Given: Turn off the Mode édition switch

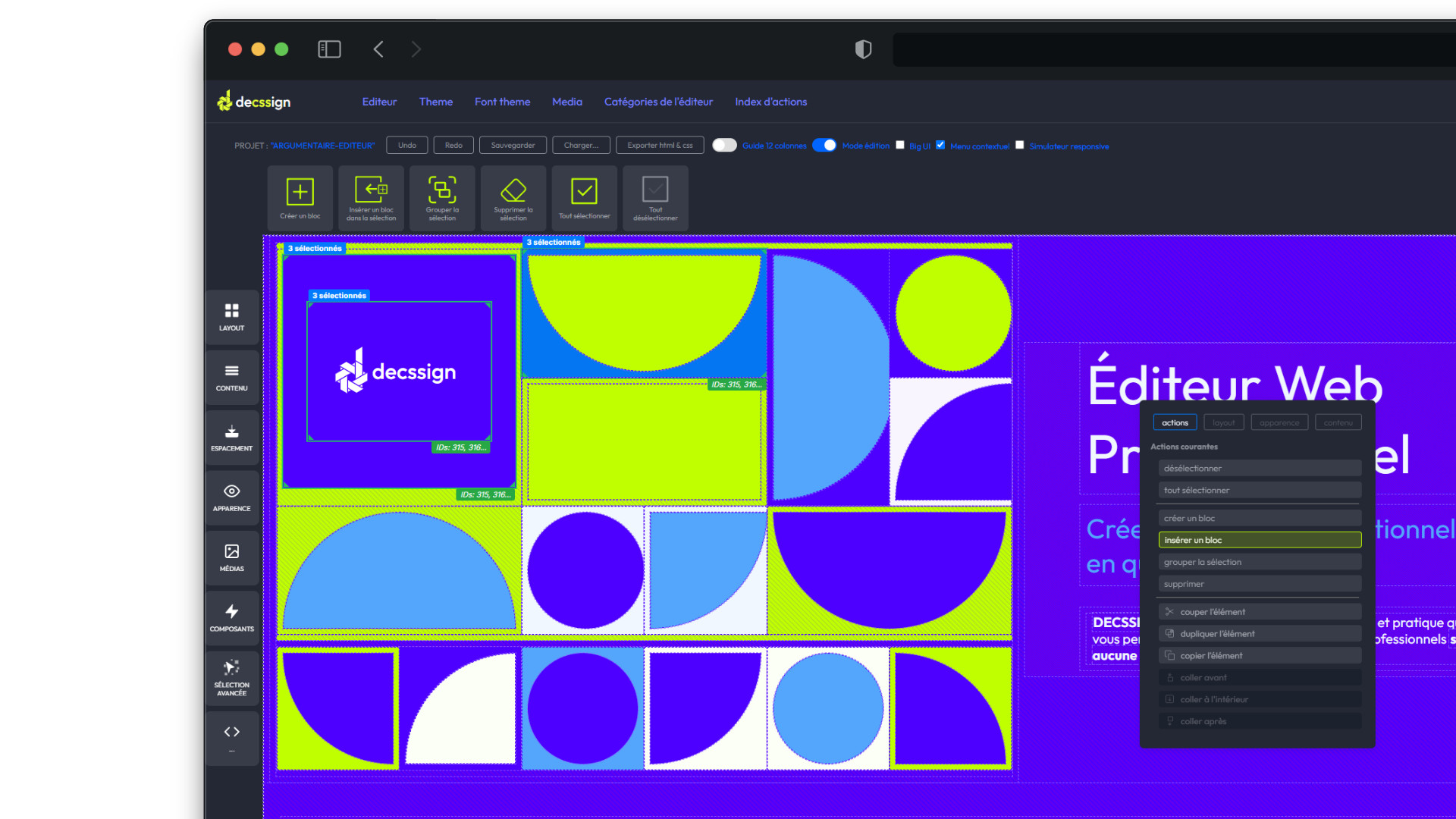Looking at the screenshot, I should click(824, 146).
